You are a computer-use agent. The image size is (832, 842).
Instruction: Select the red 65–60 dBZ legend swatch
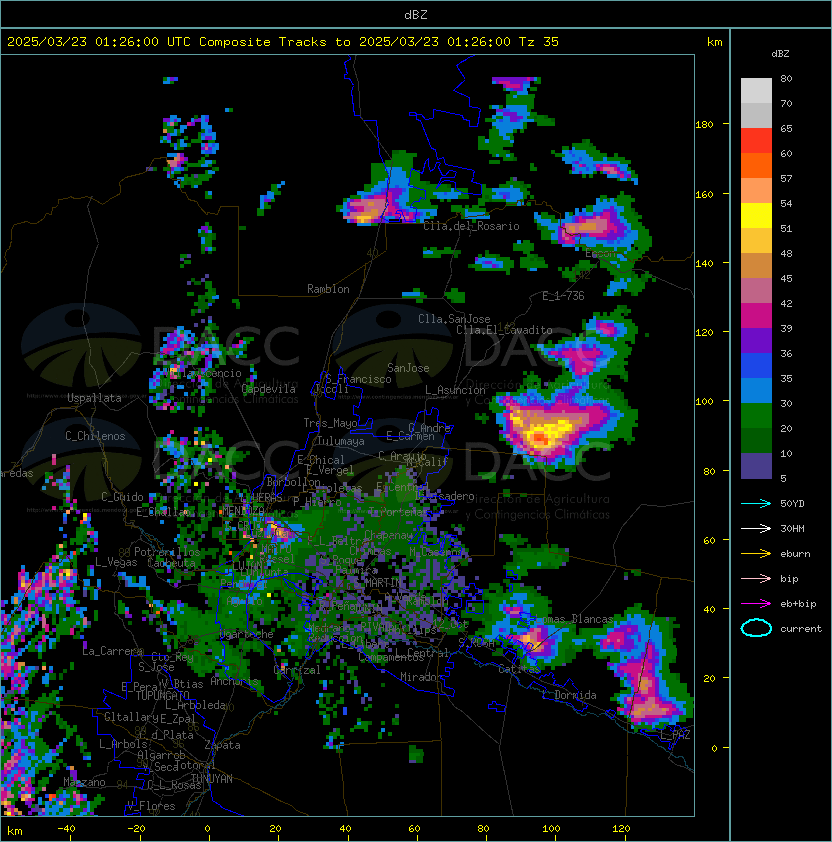coord(756,141)
